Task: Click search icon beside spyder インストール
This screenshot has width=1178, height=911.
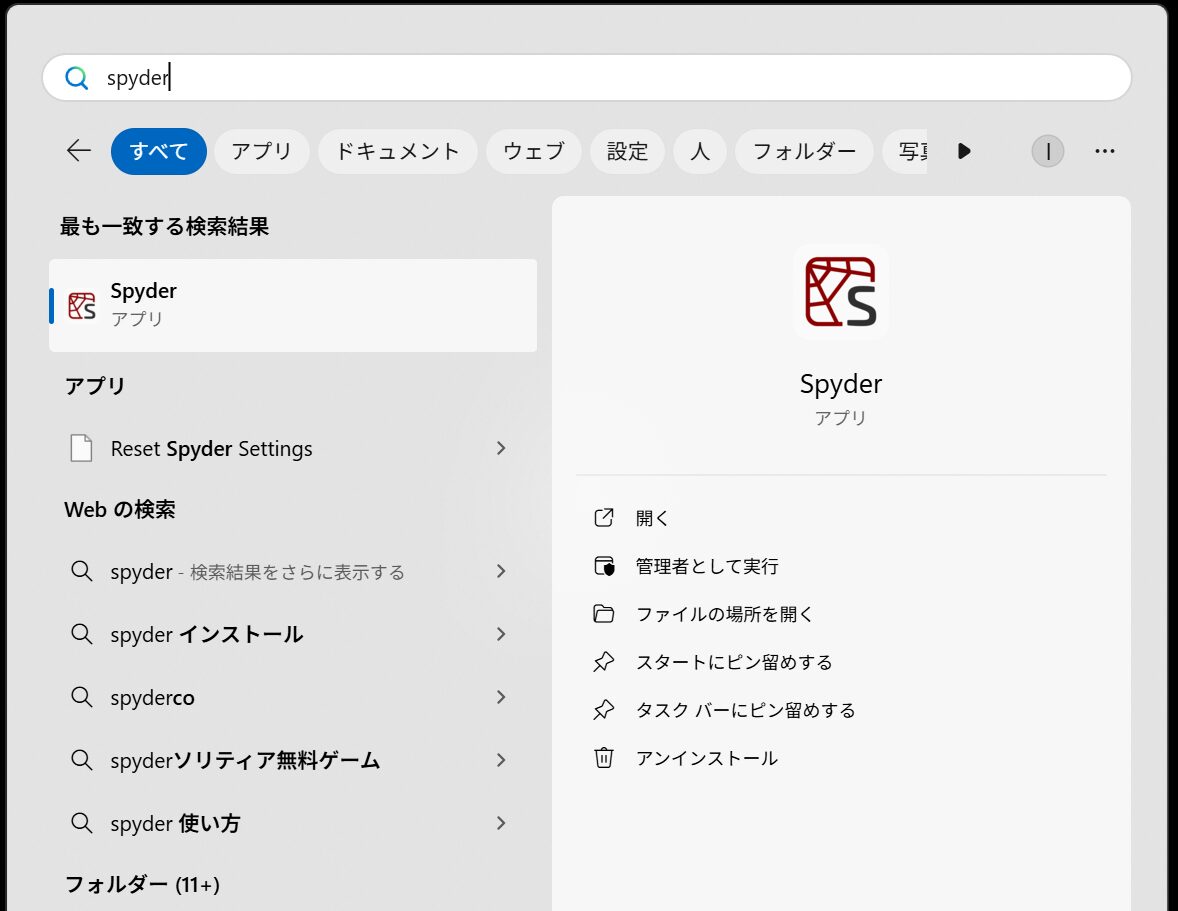Action: point(81,635)
